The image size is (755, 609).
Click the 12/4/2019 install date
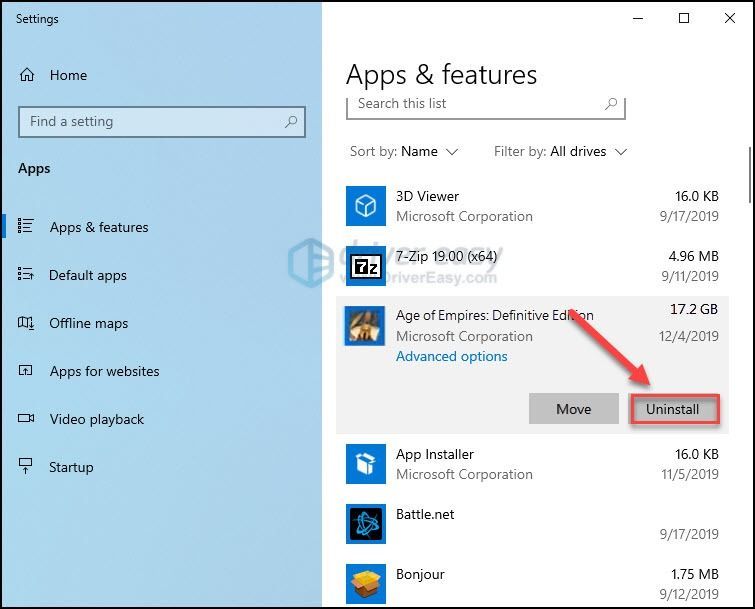tap(689, 336)
